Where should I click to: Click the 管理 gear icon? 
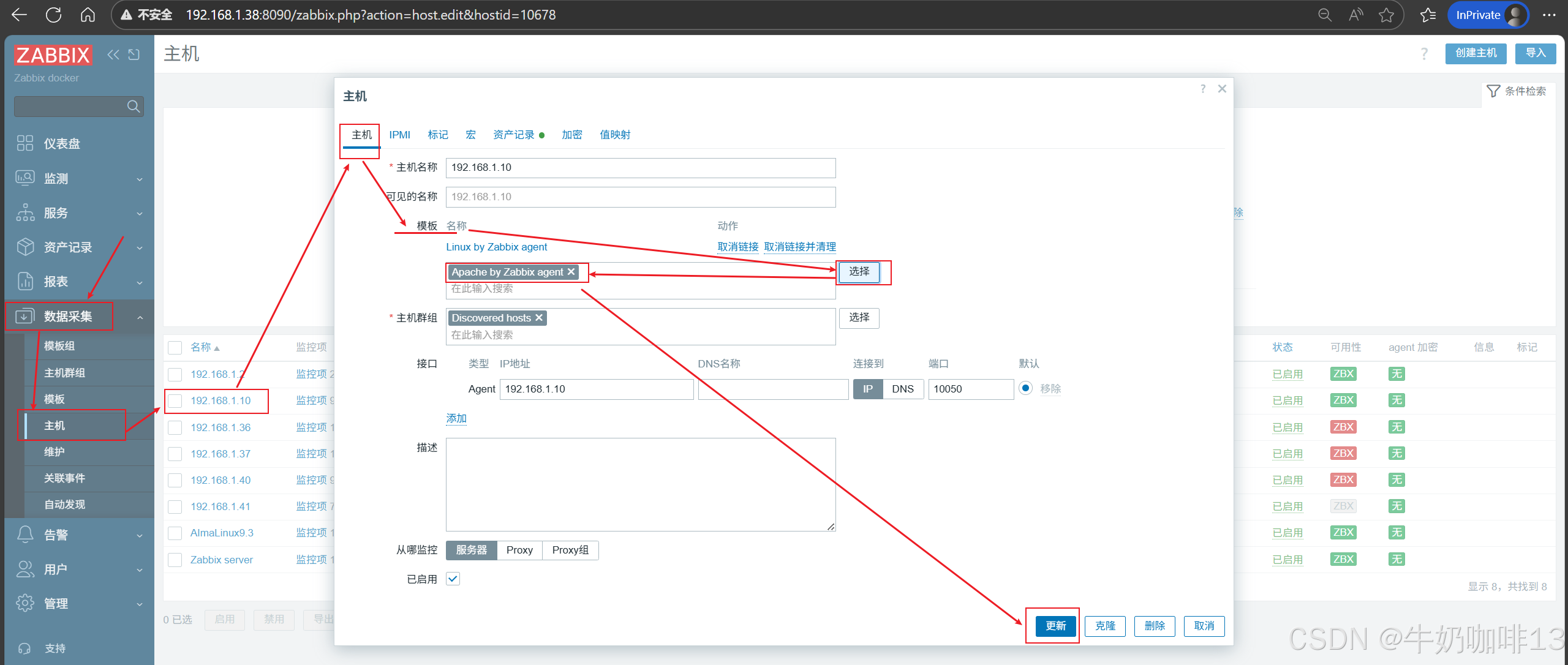tap(25, 603)
